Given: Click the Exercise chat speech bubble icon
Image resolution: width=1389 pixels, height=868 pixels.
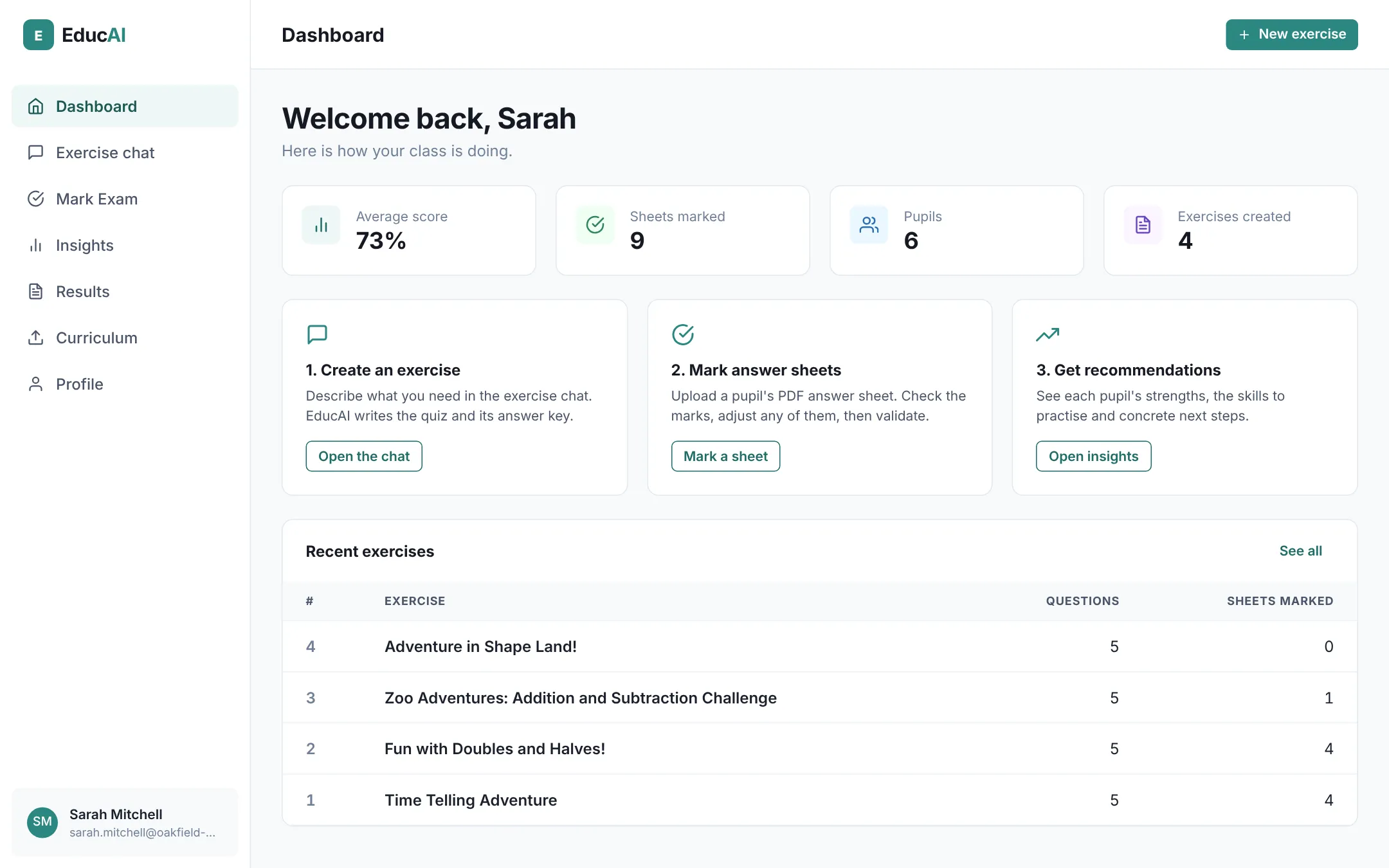Looking at the screenshot, I should point(36,152).
